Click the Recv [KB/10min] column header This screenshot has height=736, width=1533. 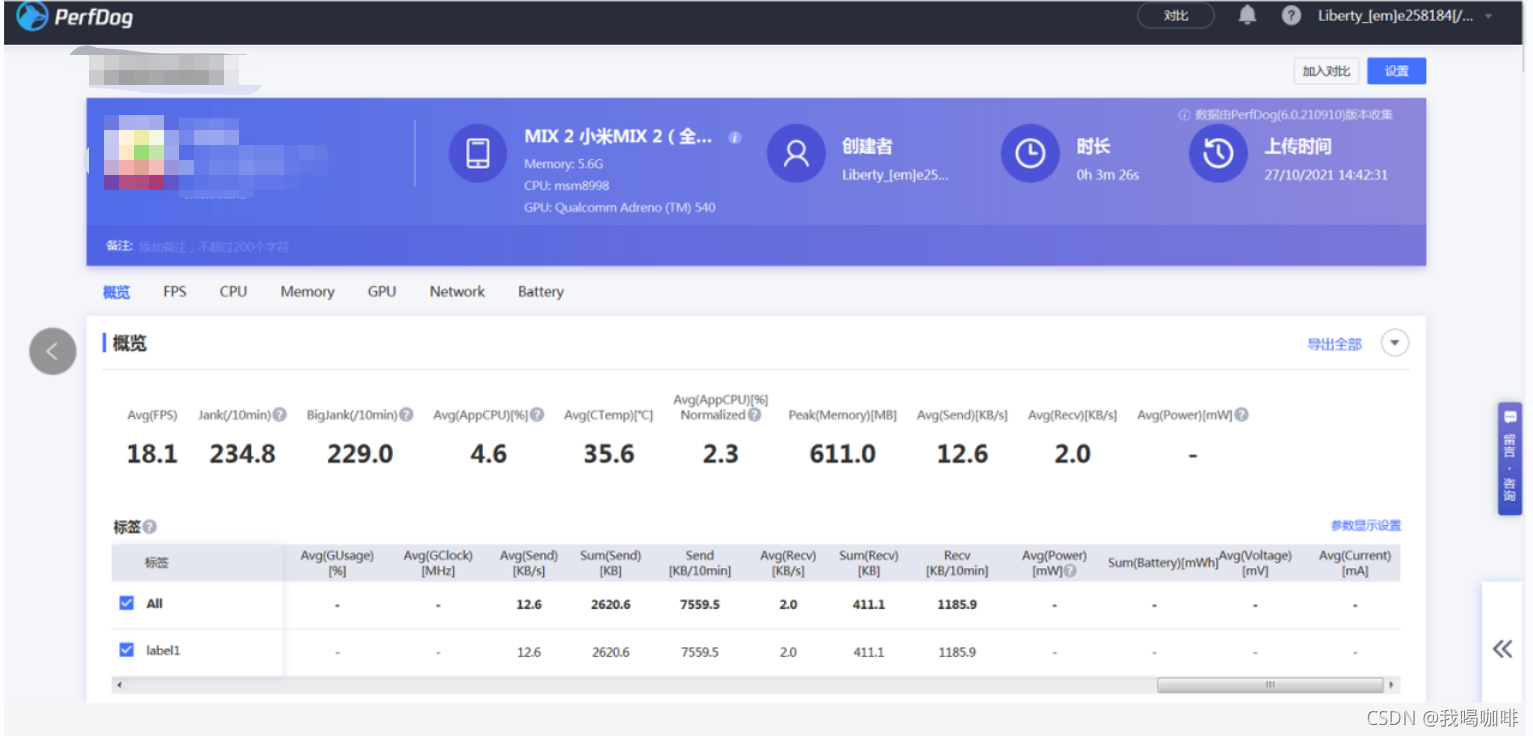coord(957,563)
